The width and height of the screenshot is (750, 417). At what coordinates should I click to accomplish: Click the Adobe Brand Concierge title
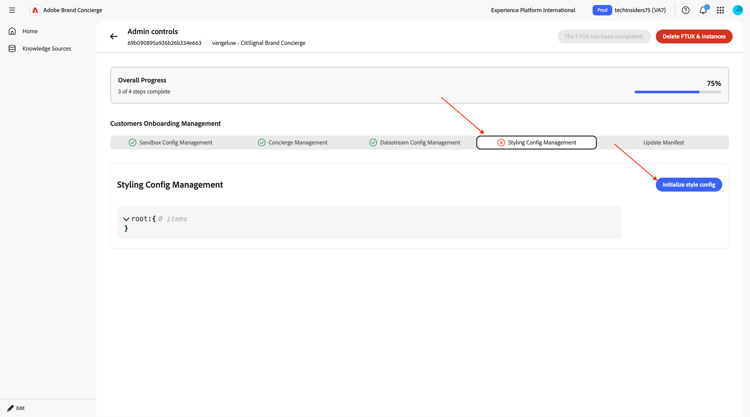click(73, 10)
